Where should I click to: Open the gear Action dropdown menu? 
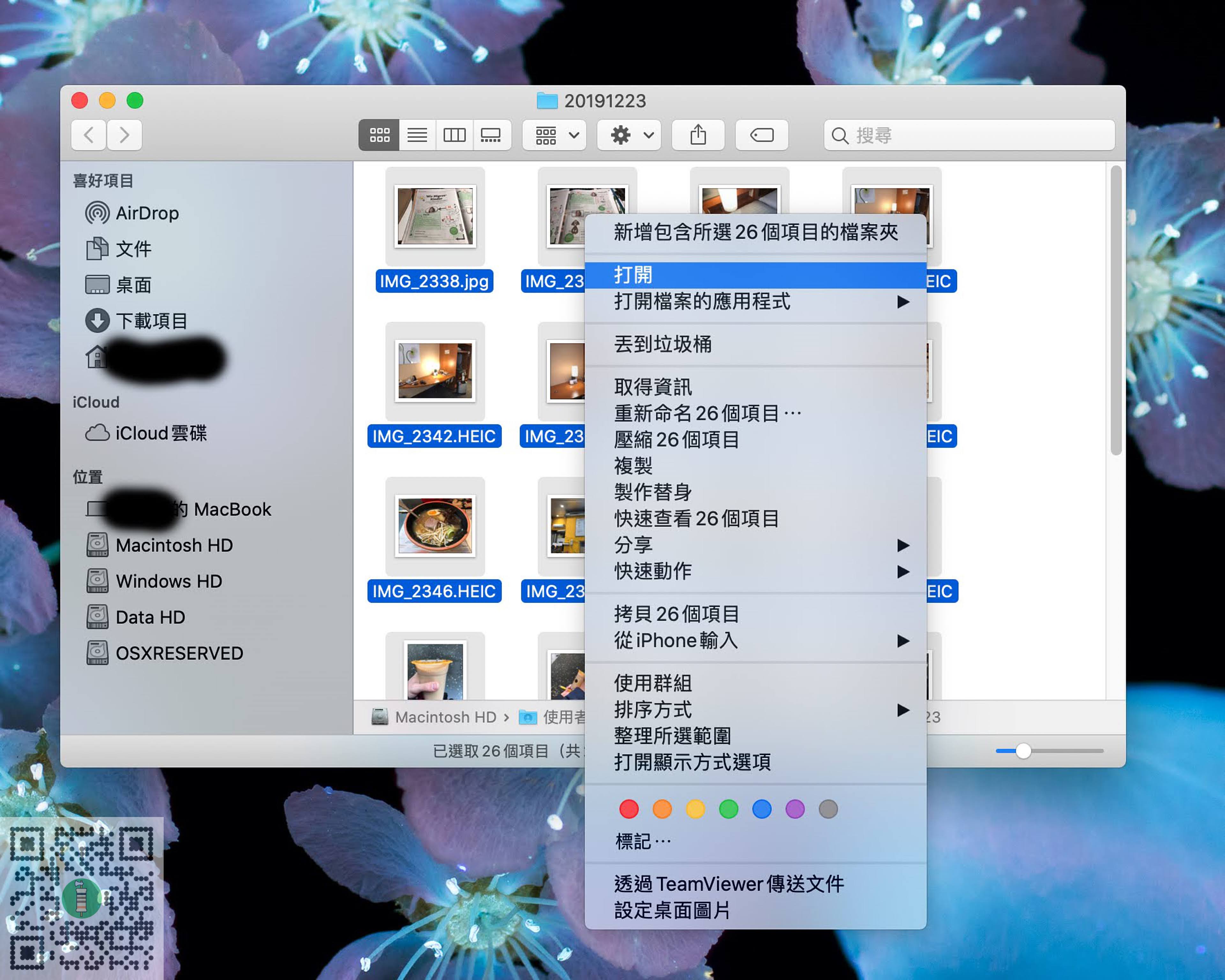point(629,135)
